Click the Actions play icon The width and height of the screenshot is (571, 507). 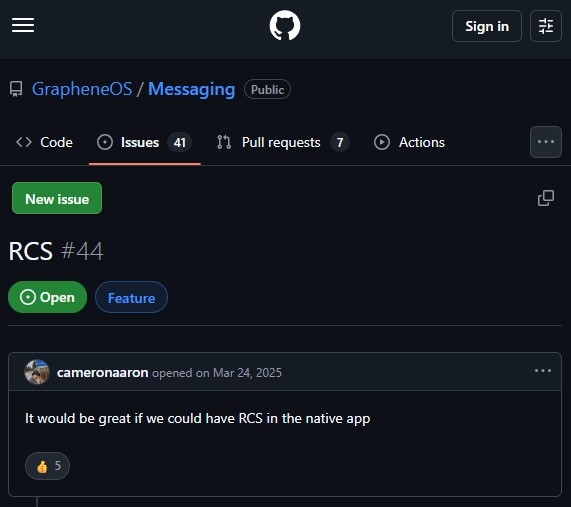tap(382, 142)
